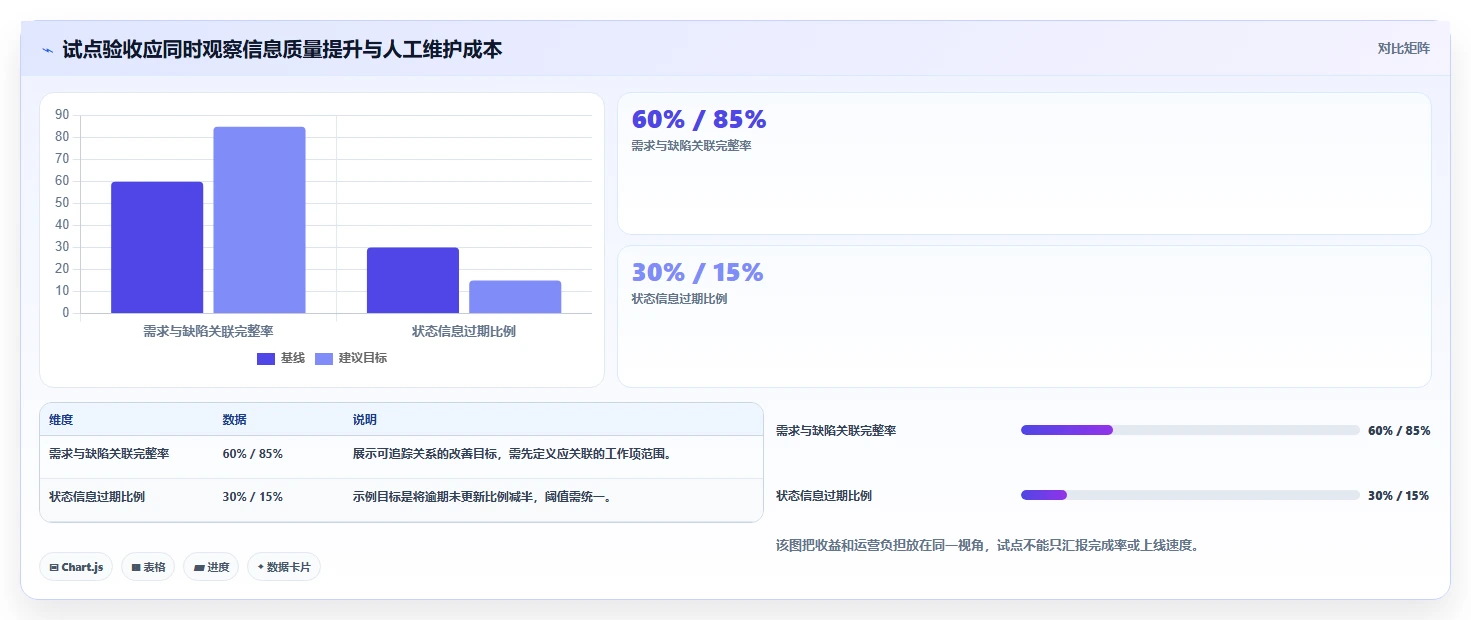1471x620 pixels.
Task: Click the 需求与缺陷关联完整率 caption under 60% / 85% card
Action: (692, 146)
